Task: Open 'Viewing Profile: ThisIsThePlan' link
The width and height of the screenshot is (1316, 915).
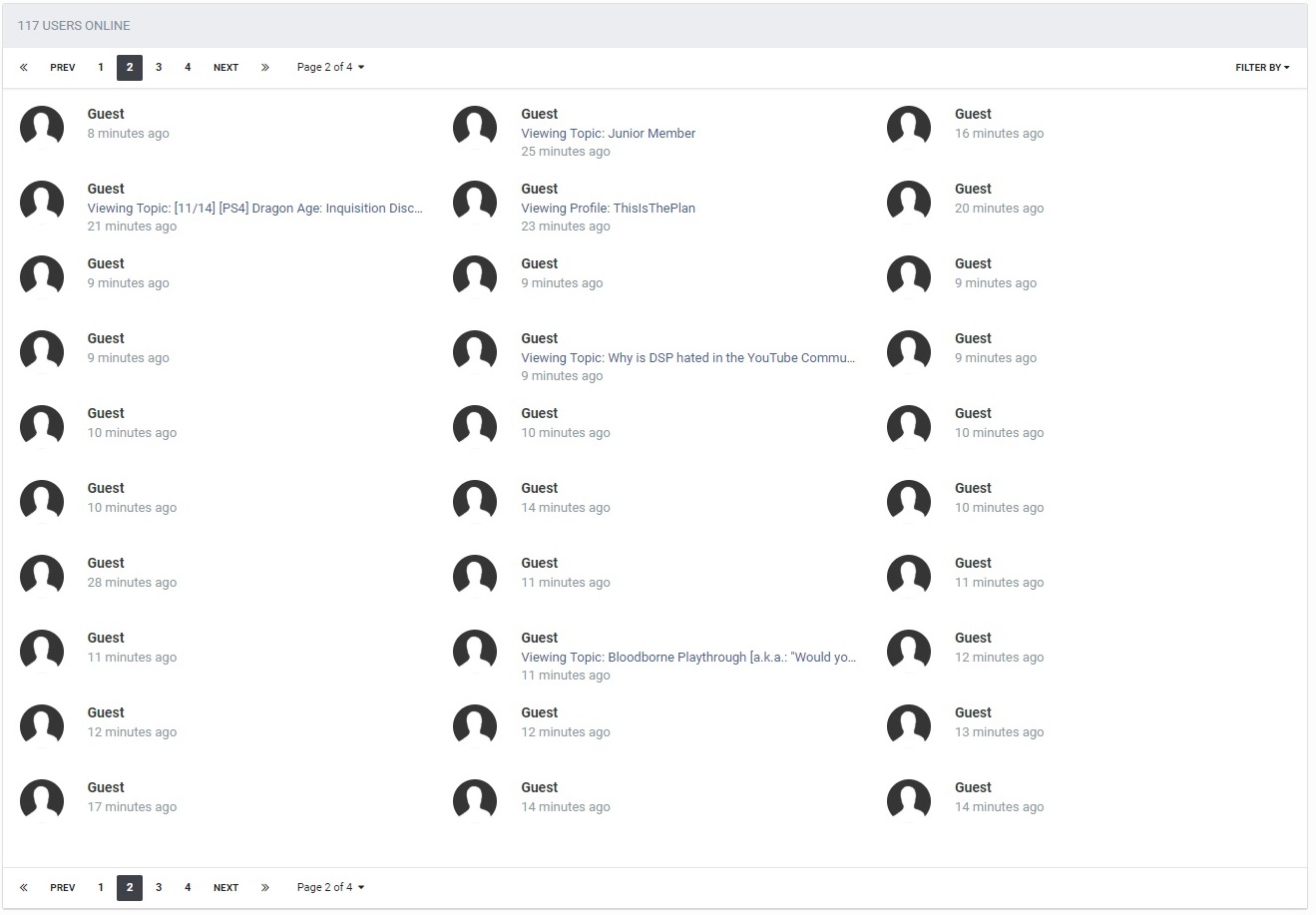Action: point(609,209)
